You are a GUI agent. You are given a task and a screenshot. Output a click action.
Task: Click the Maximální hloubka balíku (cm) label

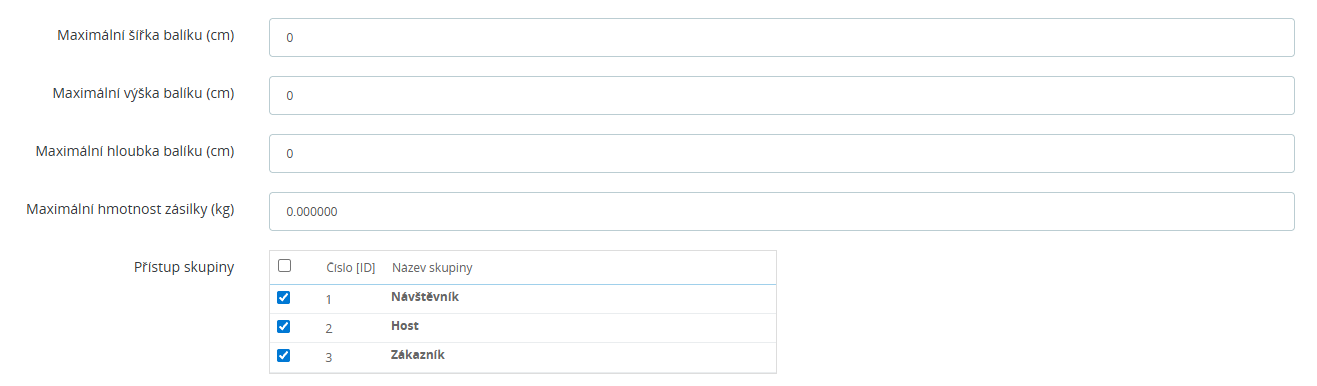[135, 152]
